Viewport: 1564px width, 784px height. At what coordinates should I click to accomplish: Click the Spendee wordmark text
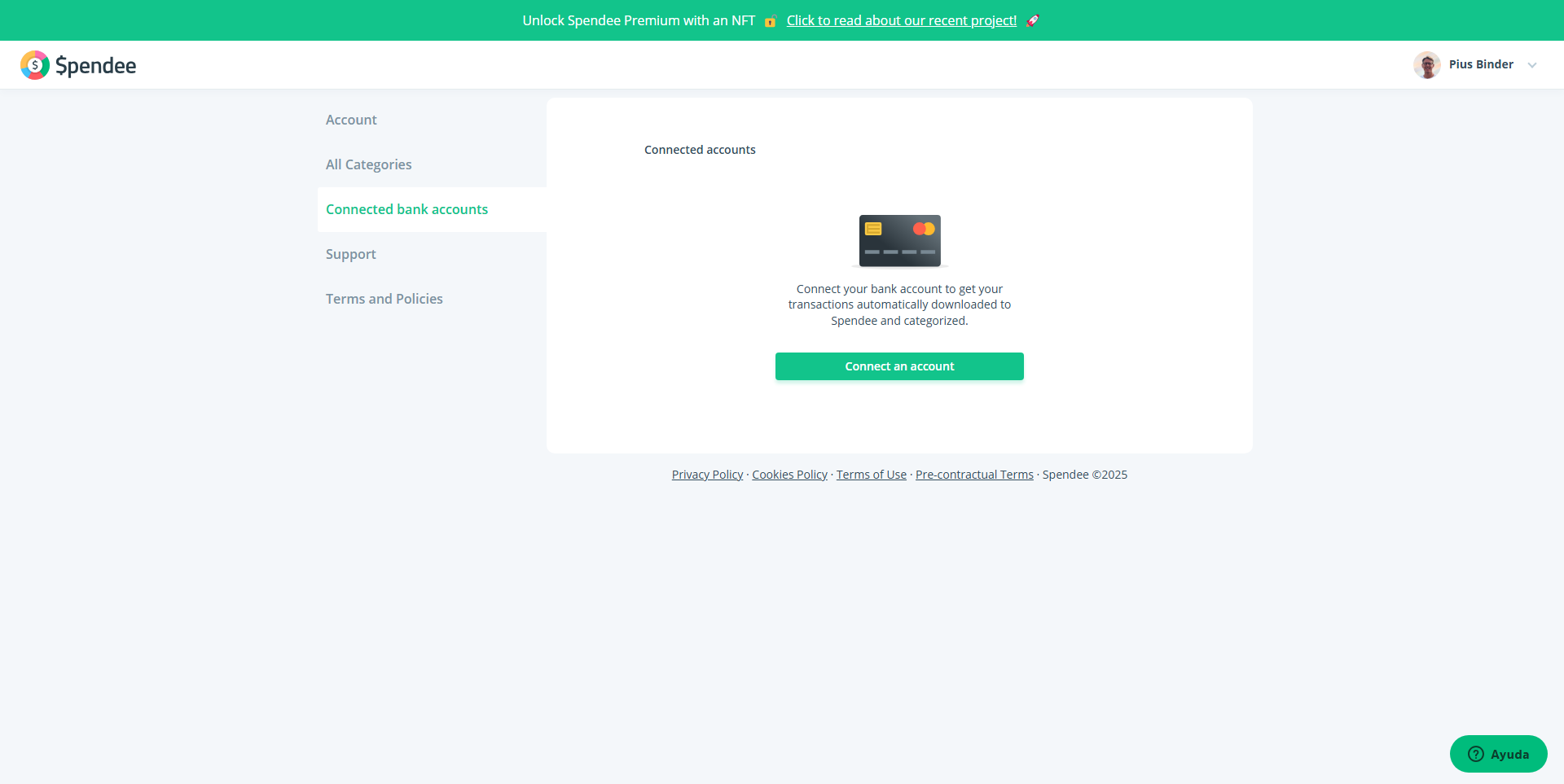click(95, 65)
